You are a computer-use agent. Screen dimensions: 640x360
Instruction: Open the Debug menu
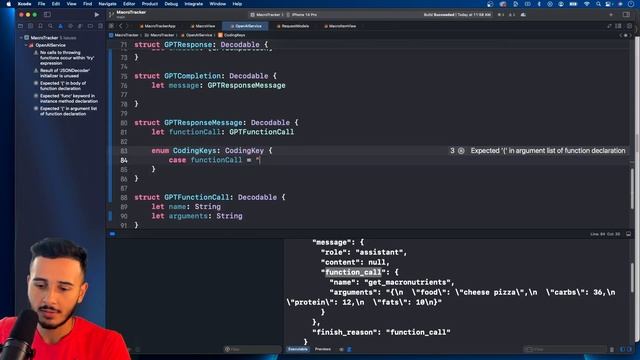click(x=171, y=4)
